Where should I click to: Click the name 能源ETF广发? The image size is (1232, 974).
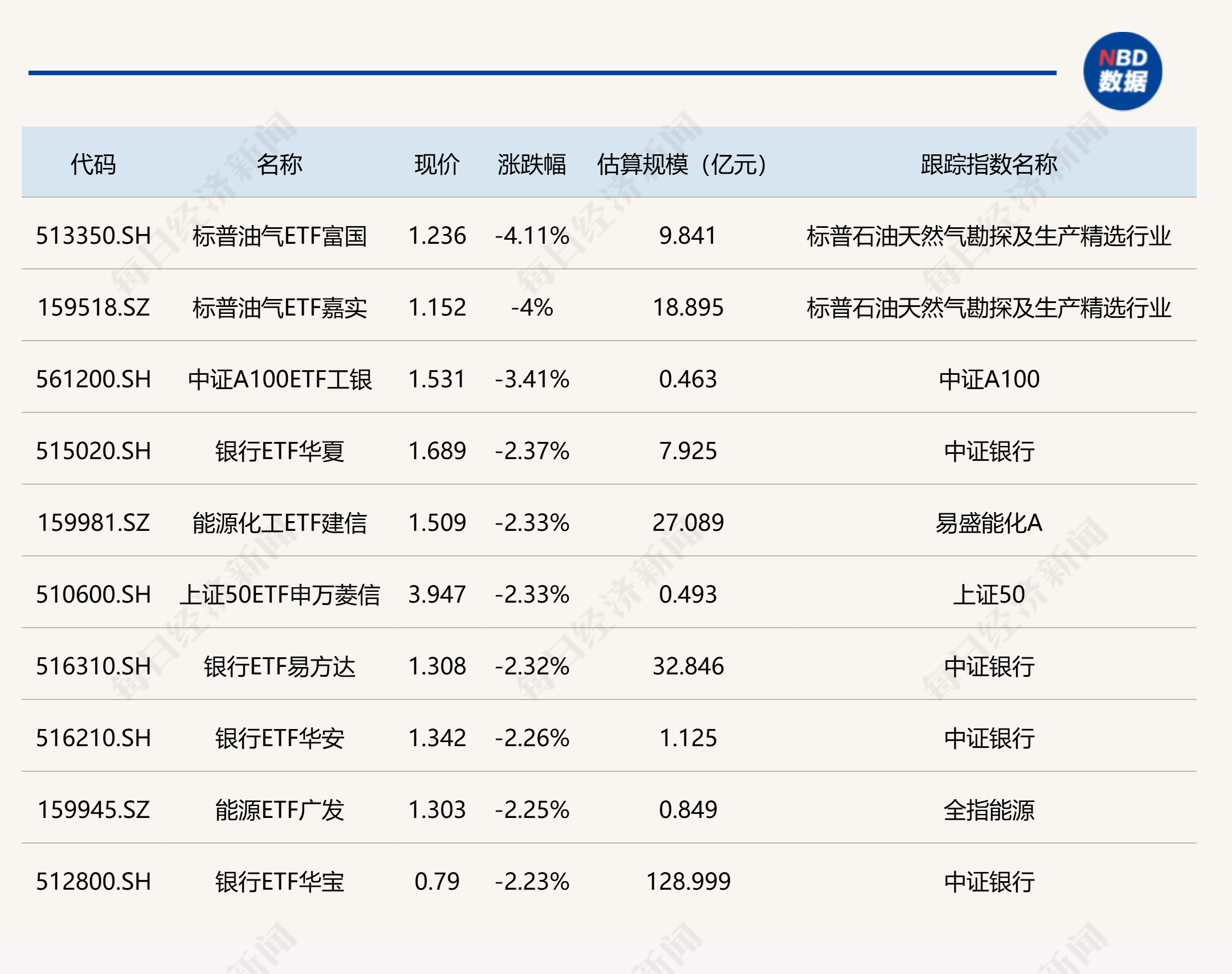point(279,811)
